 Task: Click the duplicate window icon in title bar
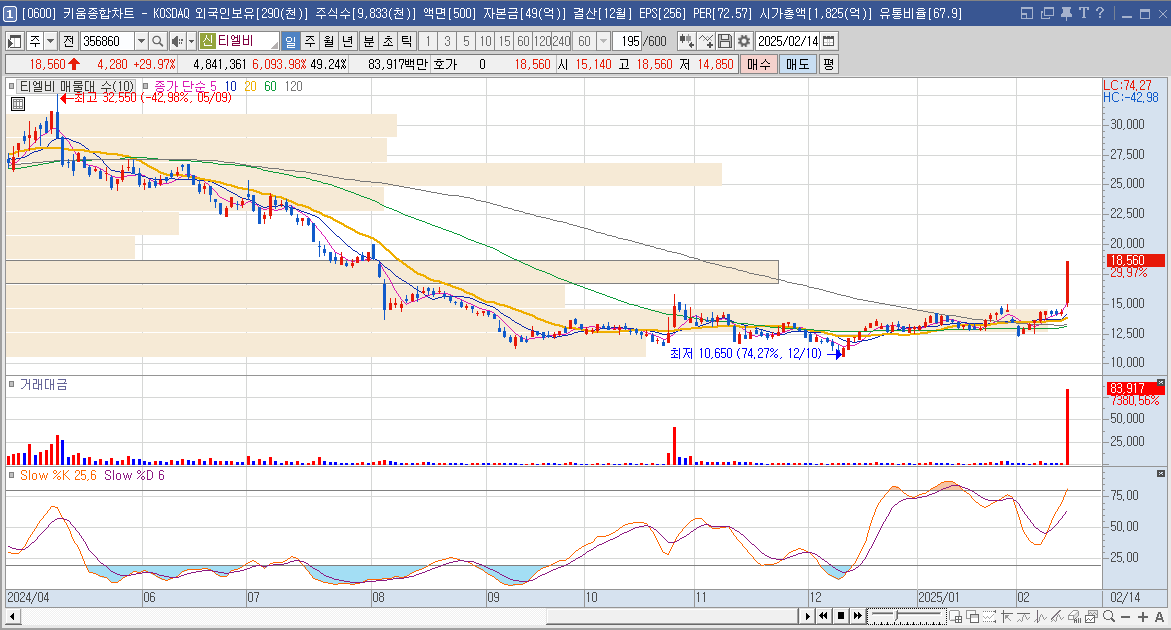point(1047,13)
